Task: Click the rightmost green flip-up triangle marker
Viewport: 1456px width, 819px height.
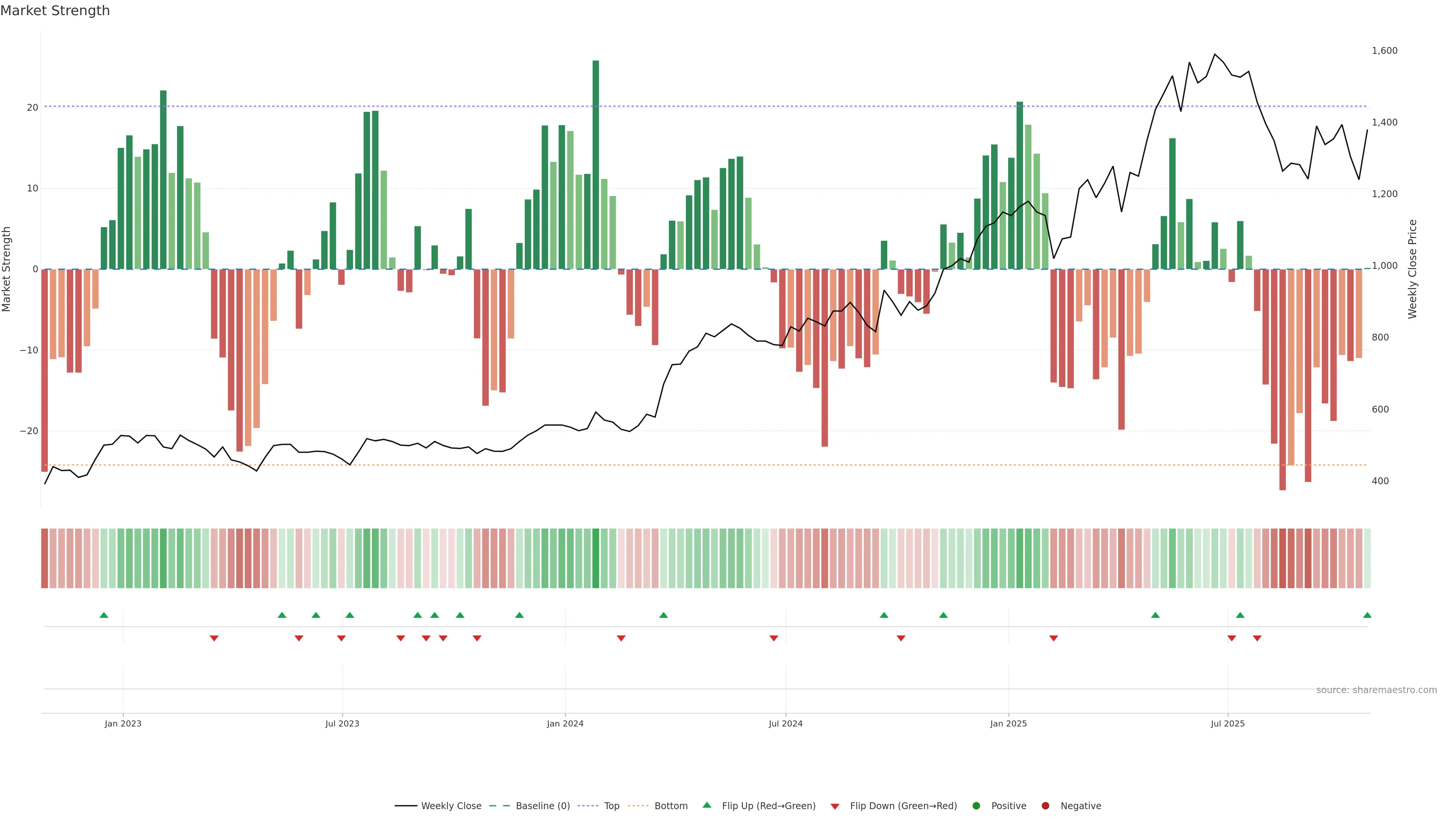Action: click(1367, 615)
